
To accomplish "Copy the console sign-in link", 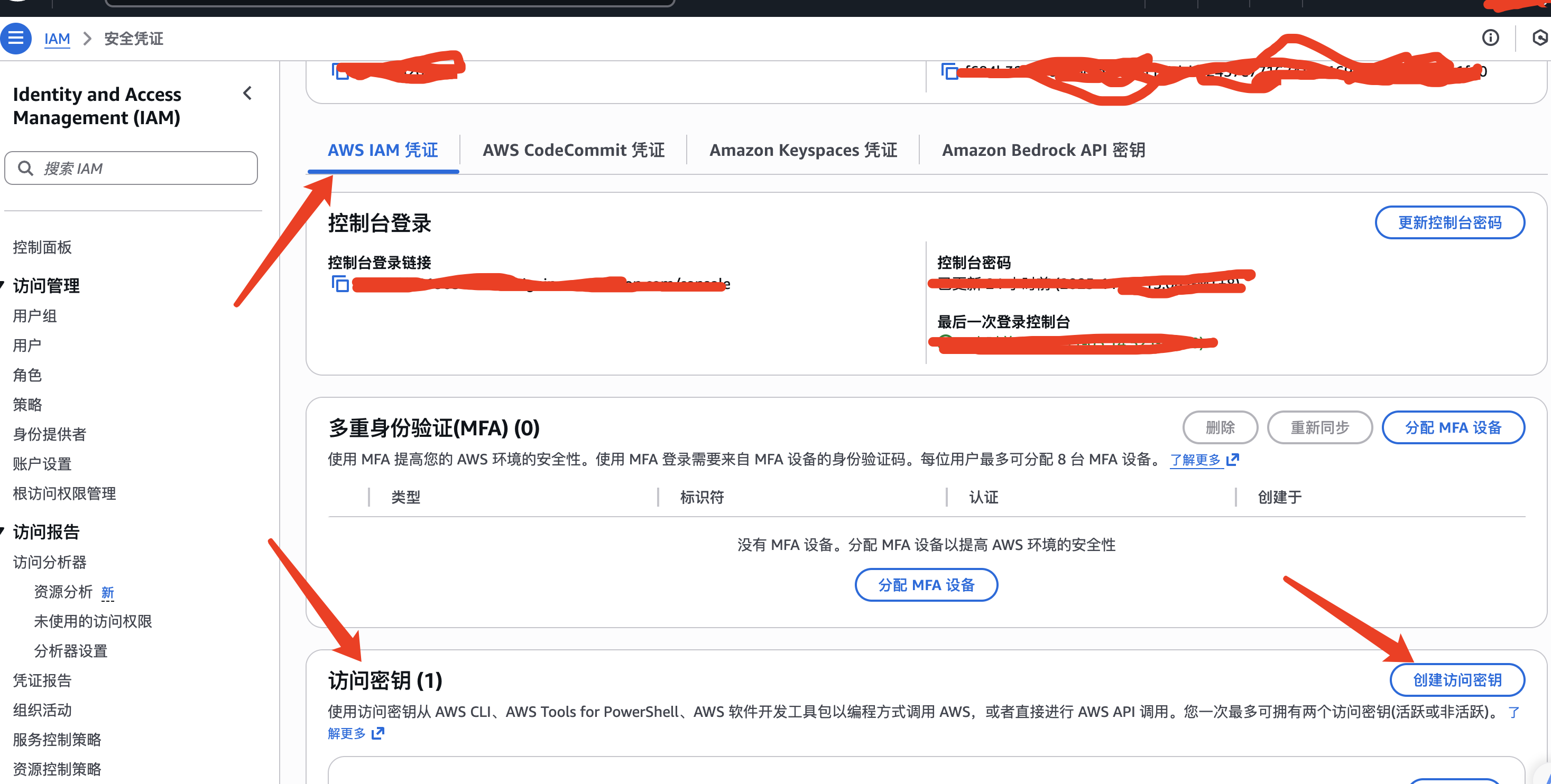I will tap(340, 283).
